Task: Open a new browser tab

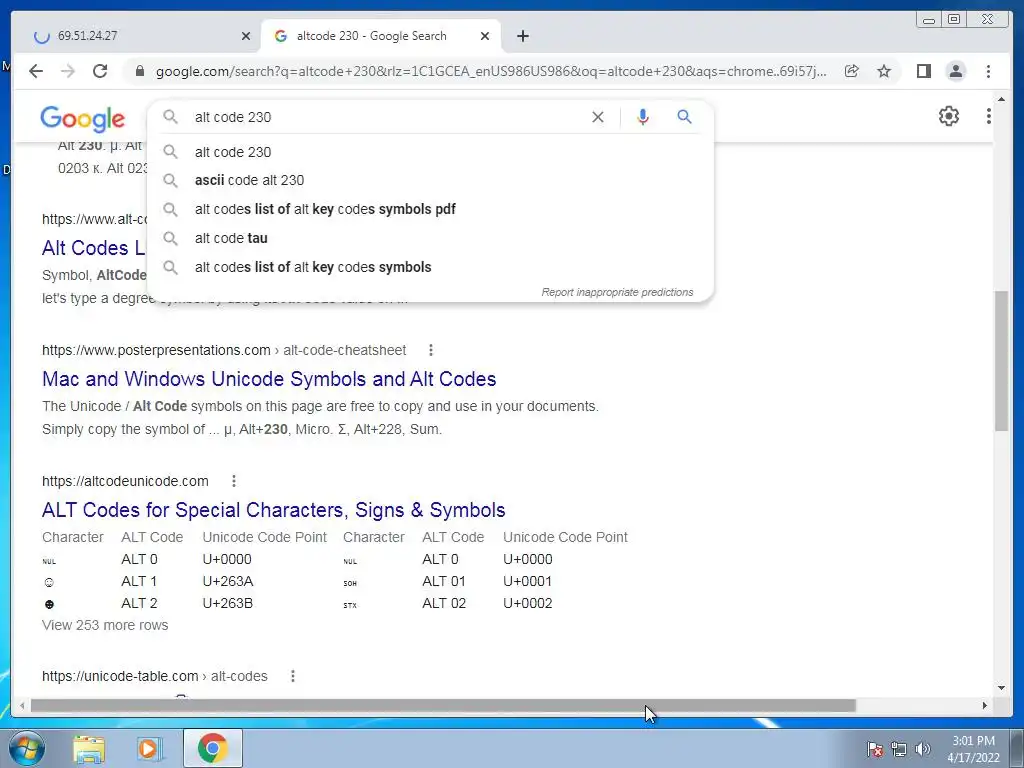Action: point(522,36)
